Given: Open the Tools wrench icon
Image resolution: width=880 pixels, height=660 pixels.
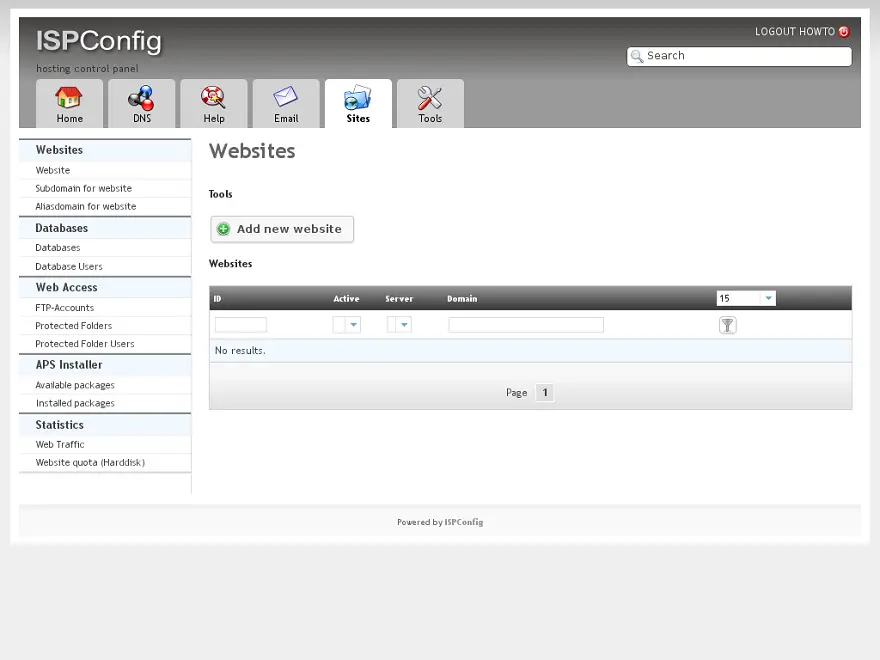Looking at the screenshot, I should click(x=430, y=98).
